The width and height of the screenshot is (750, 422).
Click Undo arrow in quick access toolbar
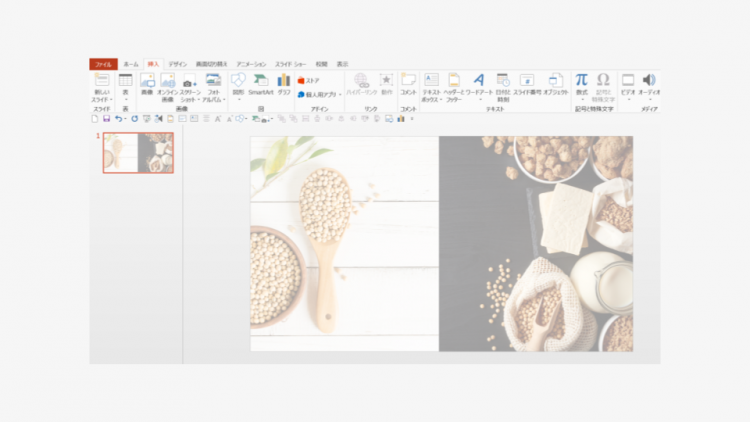click(x=120, y=118)
